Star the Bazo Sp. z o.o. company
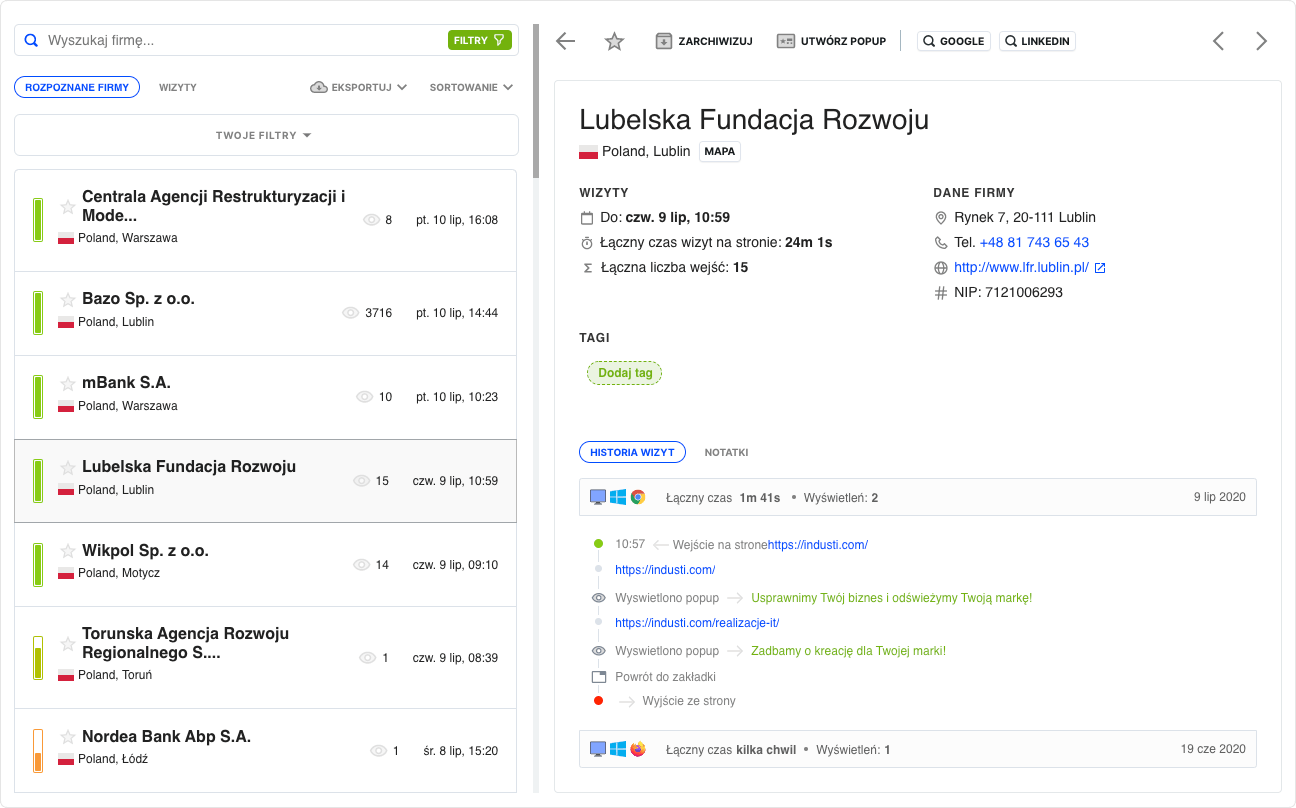1296x808 pixels. (x=68, y=299)
